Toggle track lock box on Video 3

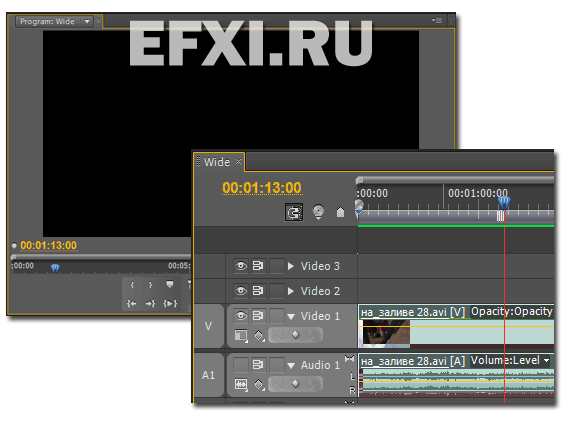click(276, 266)
